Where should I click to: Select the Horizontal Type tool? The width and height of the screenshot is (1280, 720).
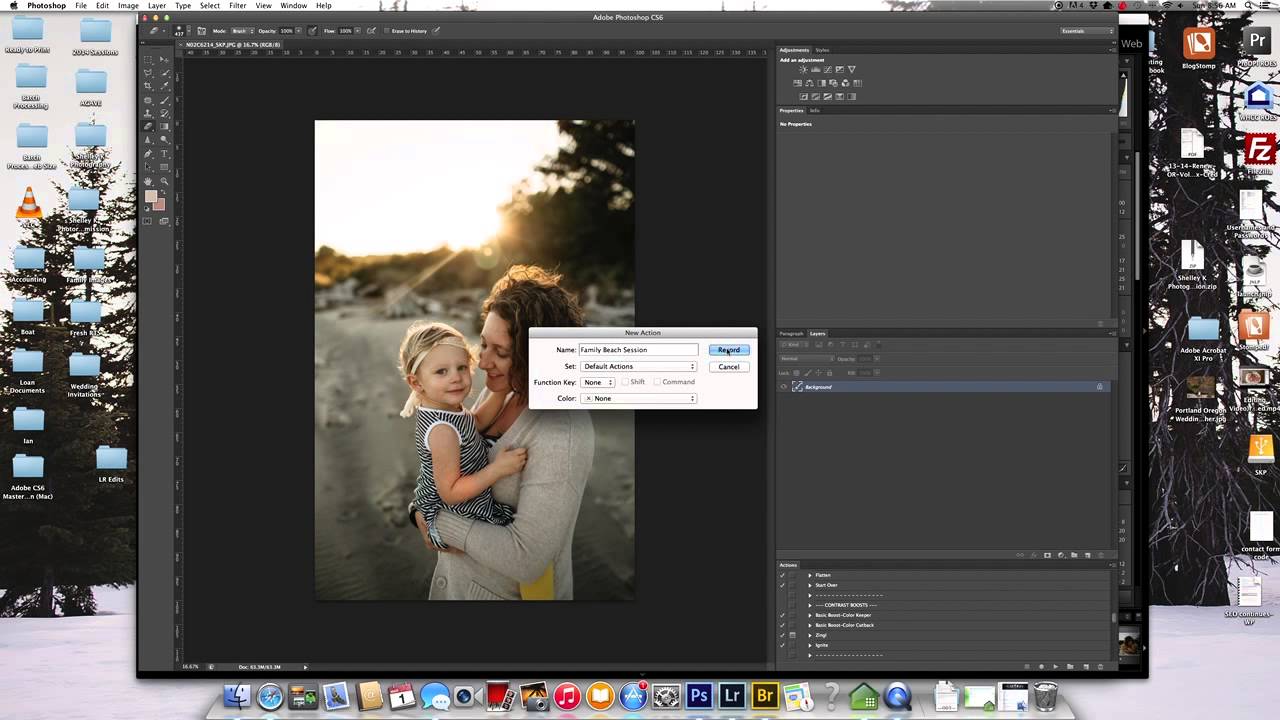tap(164, 154)
